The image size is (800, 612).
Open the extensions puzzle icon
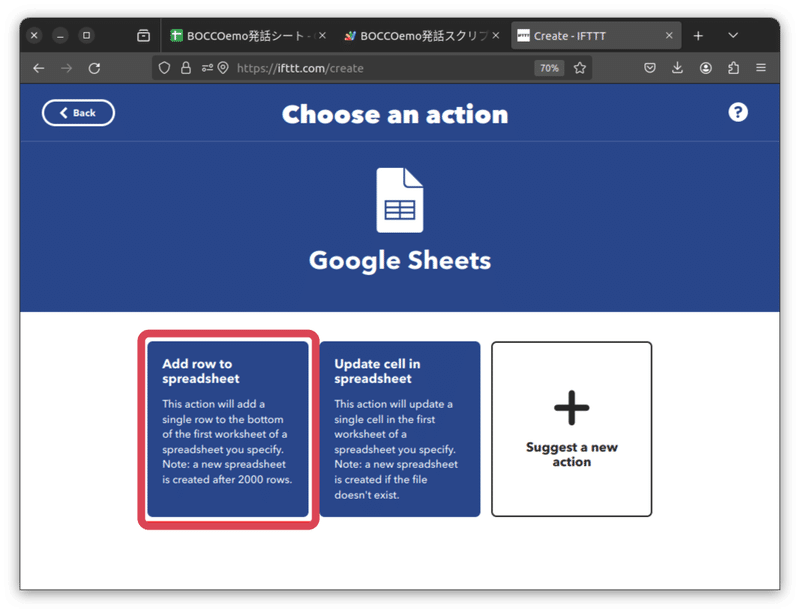pyautogui.click(x=733, y=68)
